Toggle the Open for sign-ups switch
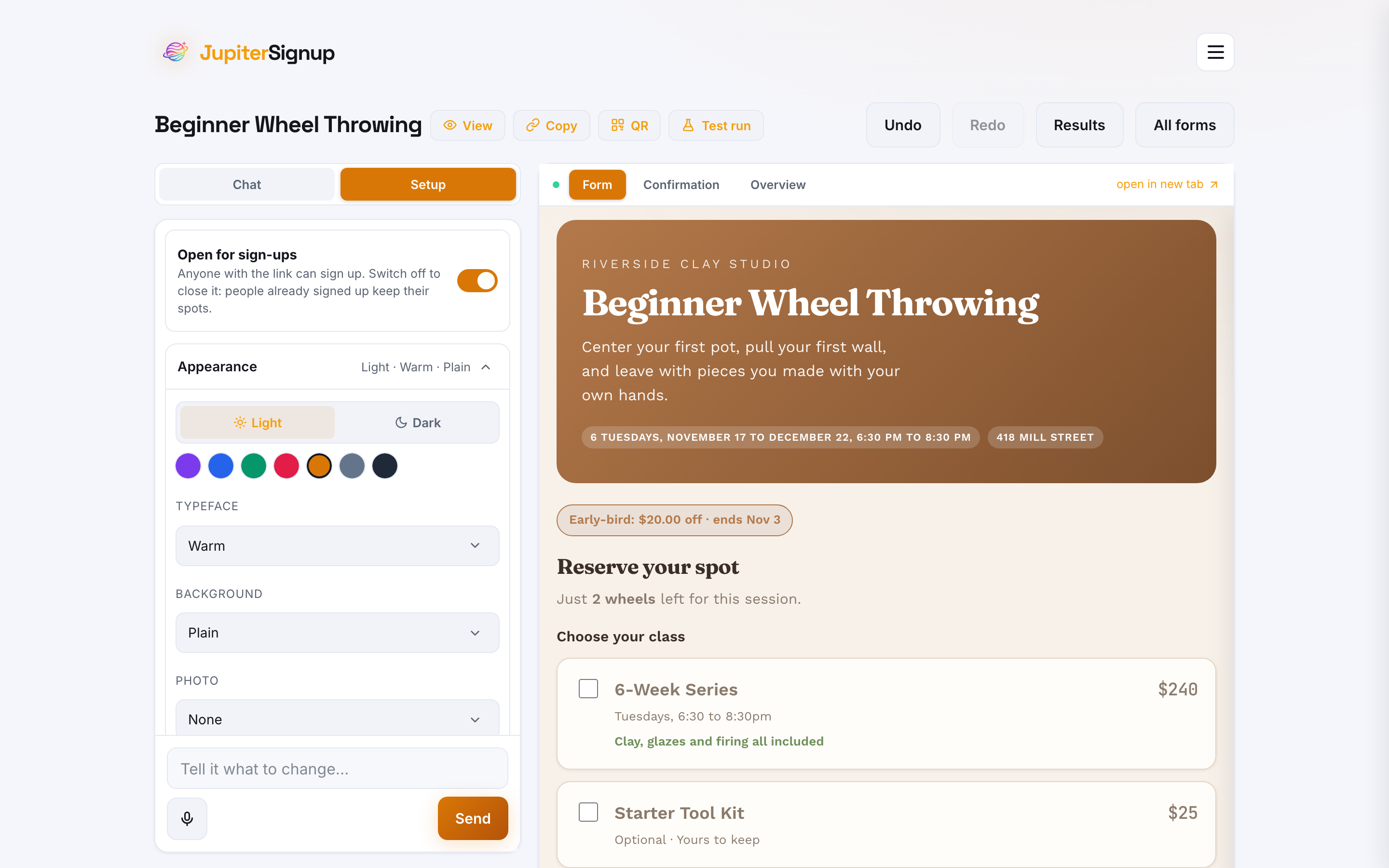 [477, 281]
